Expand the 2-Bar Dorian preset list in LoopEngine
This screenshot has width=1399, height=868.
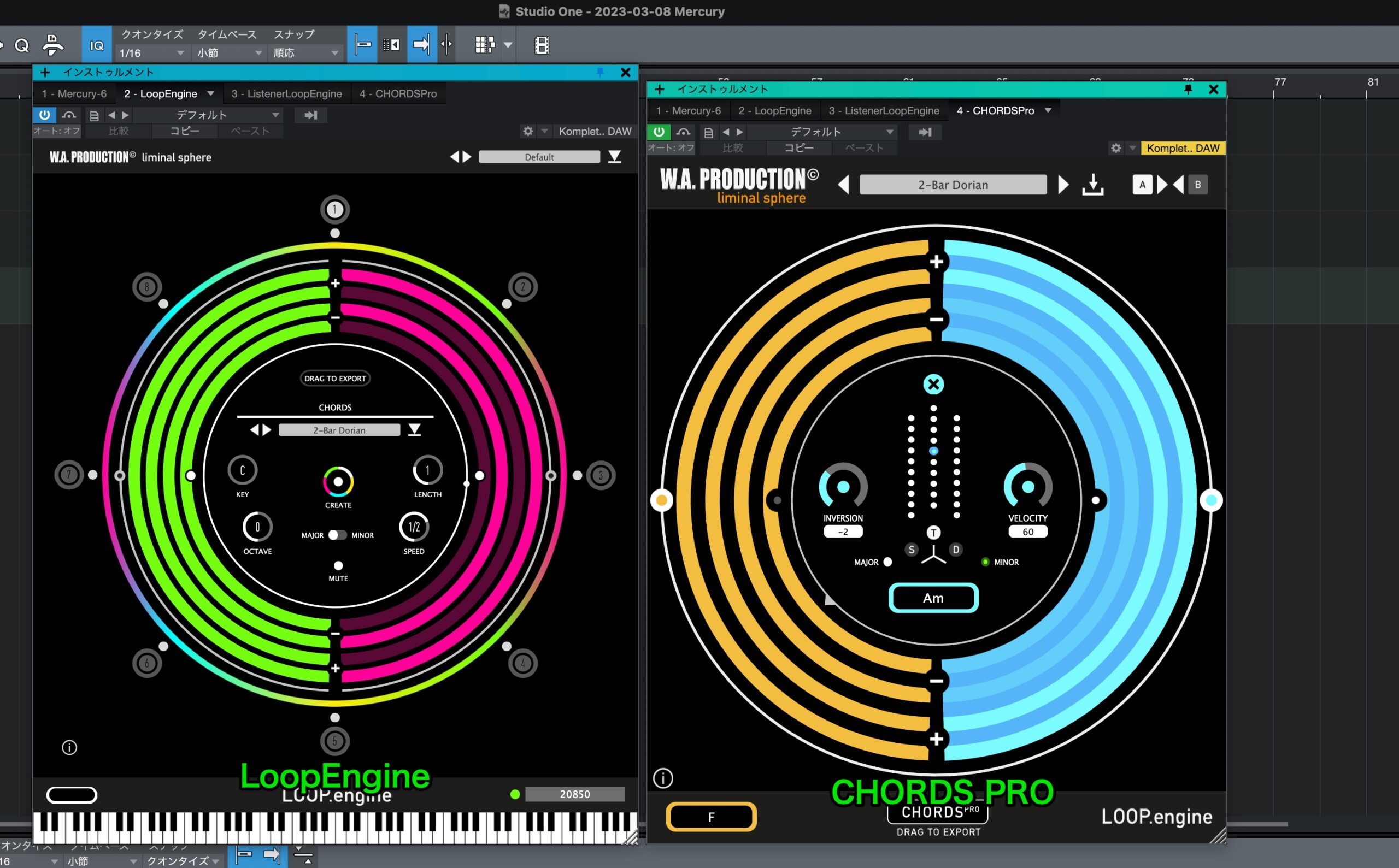(415, 429)
